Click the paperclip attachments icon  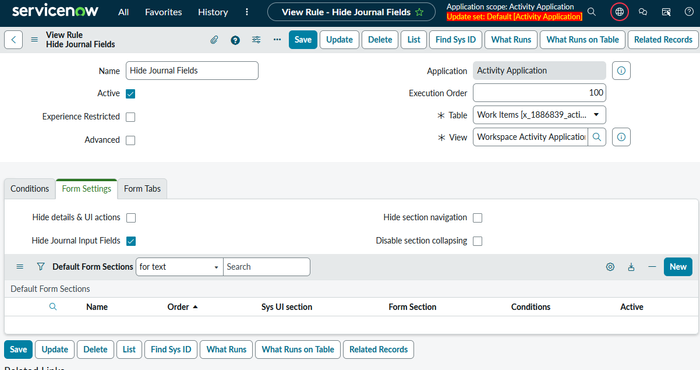[x=214, y=40]
